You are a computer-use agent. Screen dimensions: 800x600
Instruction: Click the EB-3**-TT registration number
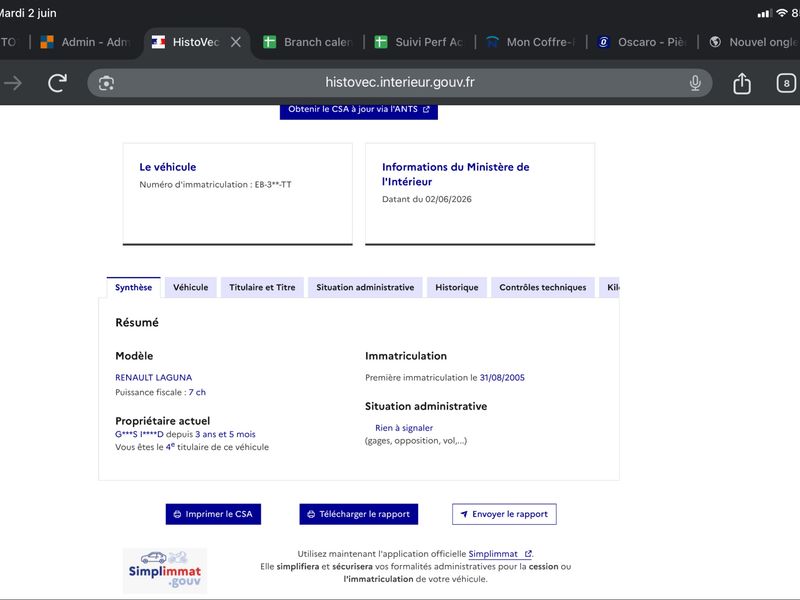273,185
